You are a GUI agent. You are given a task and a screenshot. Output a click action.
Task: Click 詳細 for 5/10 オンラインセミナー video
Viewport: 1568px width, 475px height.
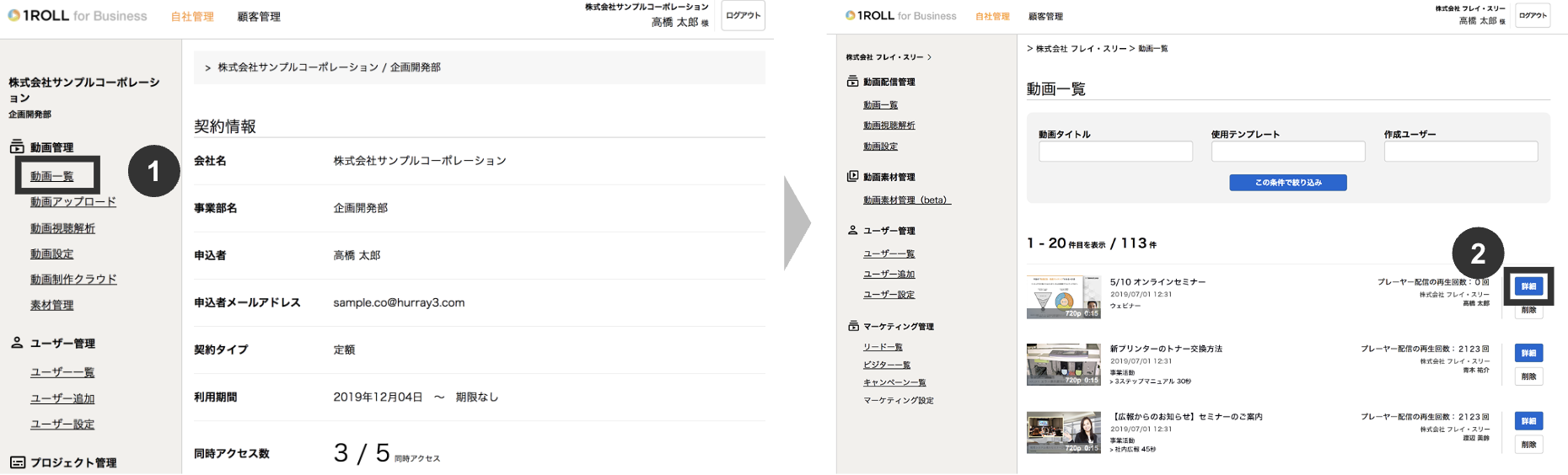click(x=1528, y=286)
